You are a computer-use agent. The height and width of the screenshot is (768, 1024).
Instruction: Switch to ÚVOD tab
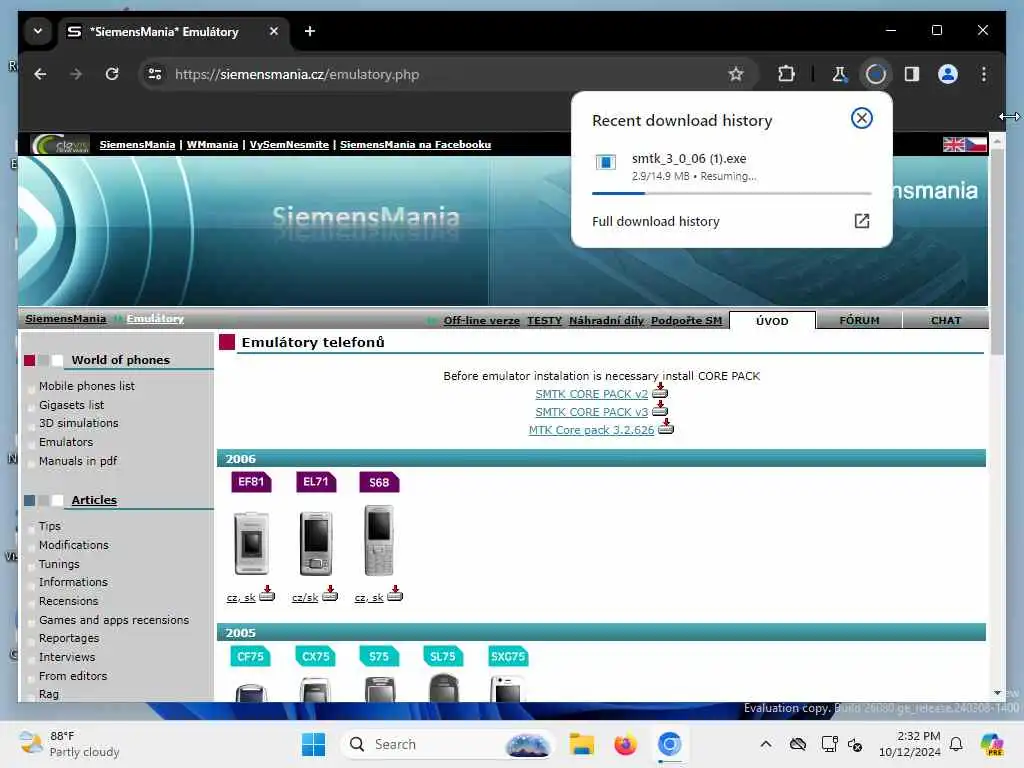[772, 321]
